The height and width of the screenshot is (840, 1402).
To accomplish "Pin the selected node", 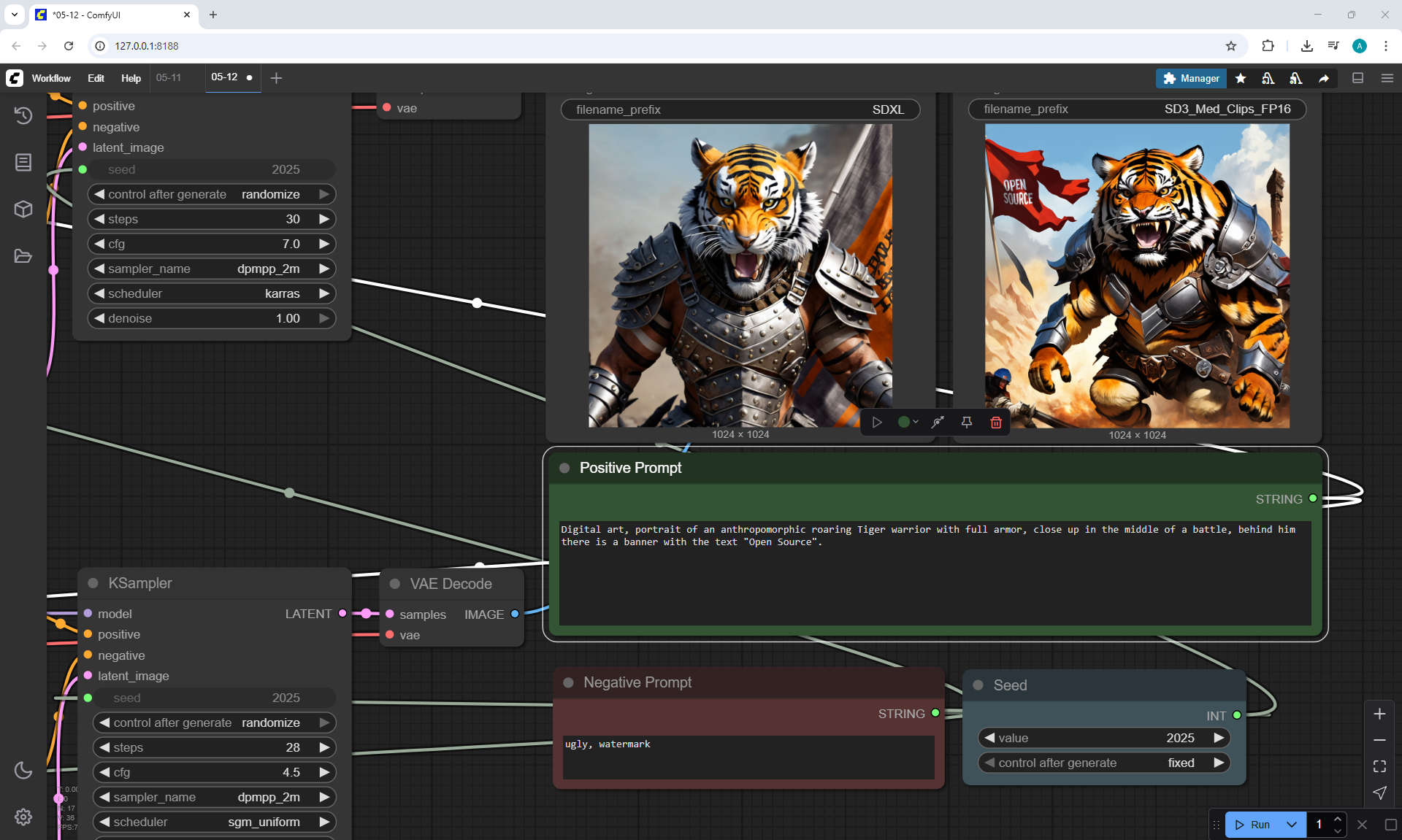I will click(966, 423).
